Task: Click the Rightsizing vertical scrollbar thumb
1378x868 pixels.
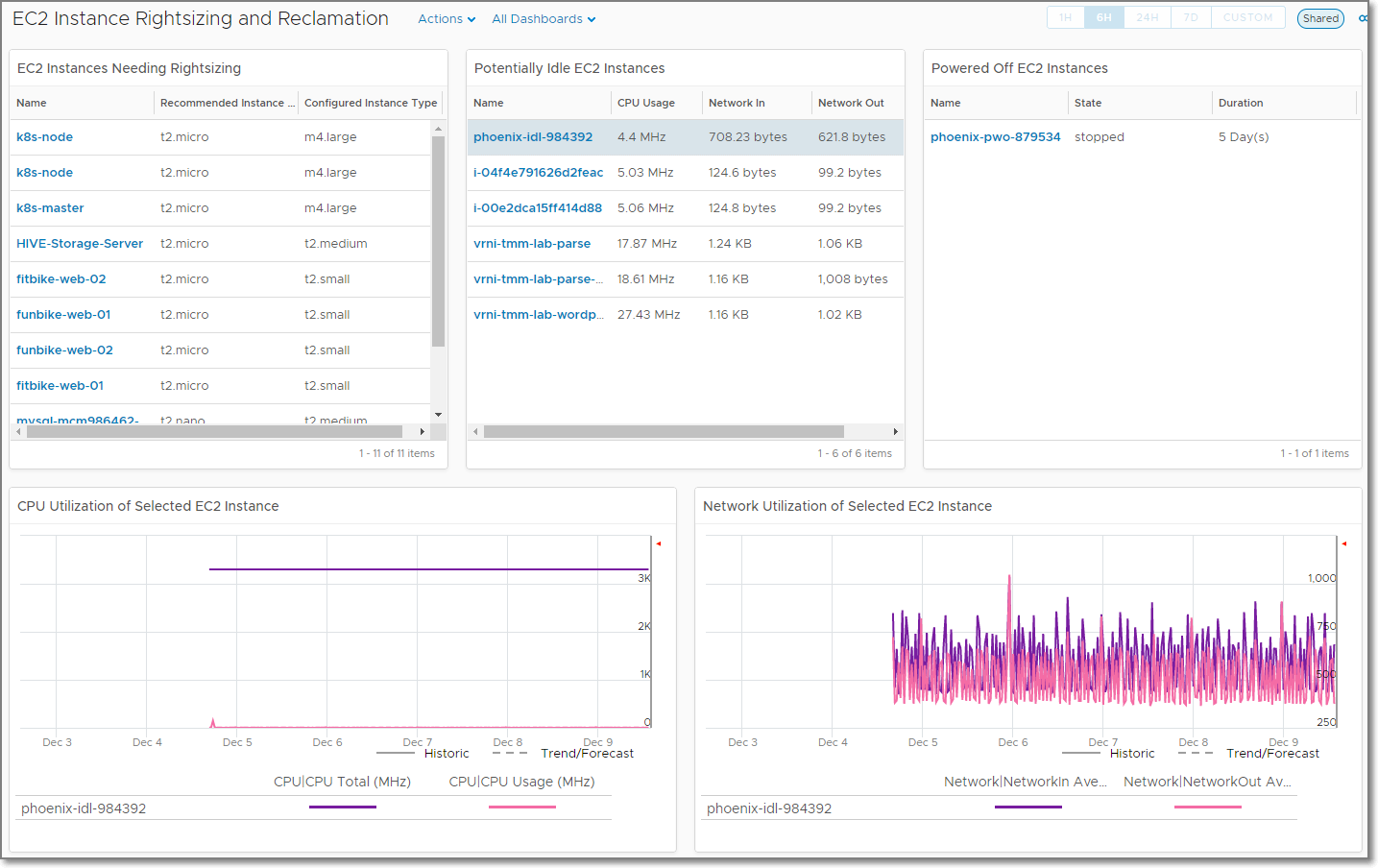Action: pyautogui.click(x=438, y=241)
